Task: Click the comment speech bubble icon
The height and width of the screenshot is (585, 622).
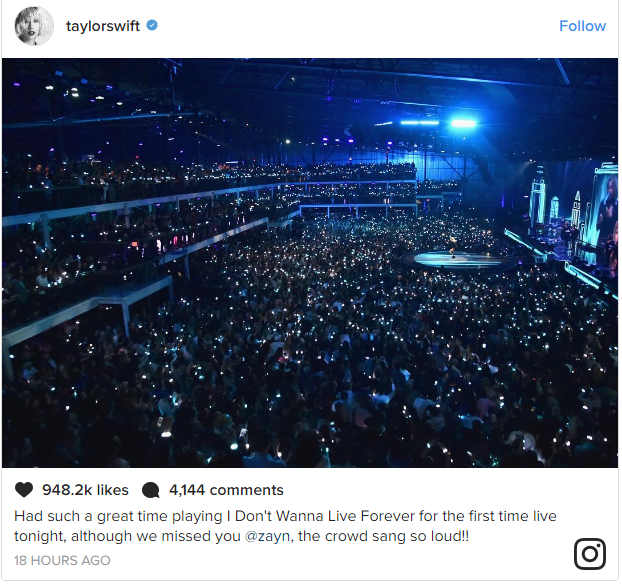Action: 151,490
